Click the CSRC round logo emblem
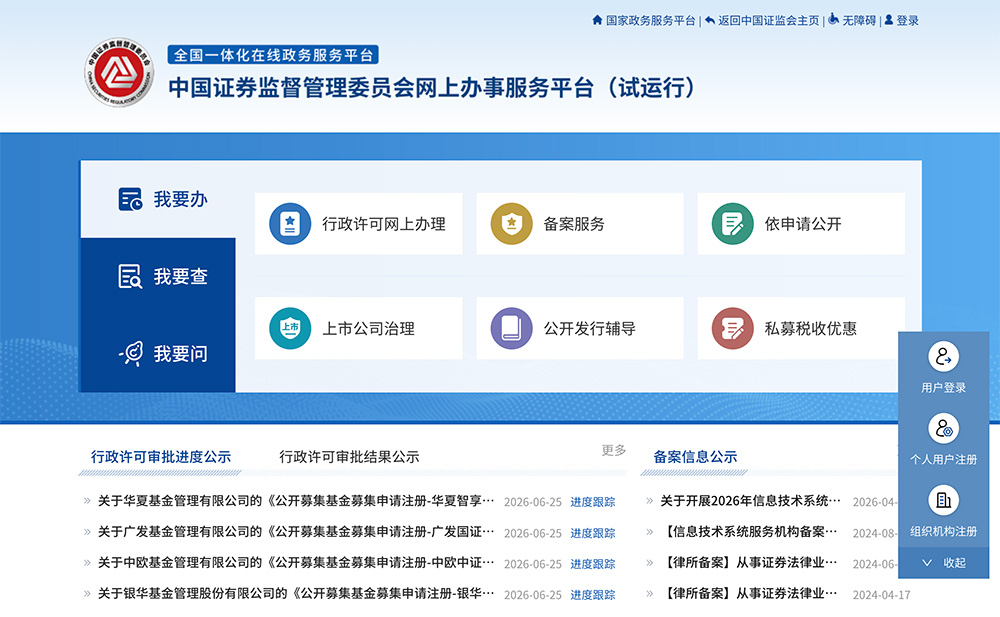Screen dimensions: 1000x617 point(119,72)
